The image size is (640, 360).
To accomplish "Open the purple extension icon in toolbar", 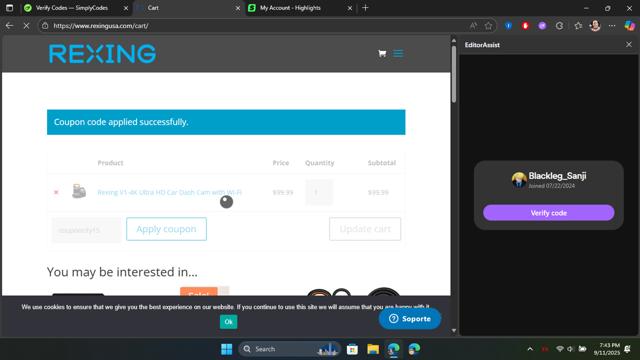I will pos(542,26).
